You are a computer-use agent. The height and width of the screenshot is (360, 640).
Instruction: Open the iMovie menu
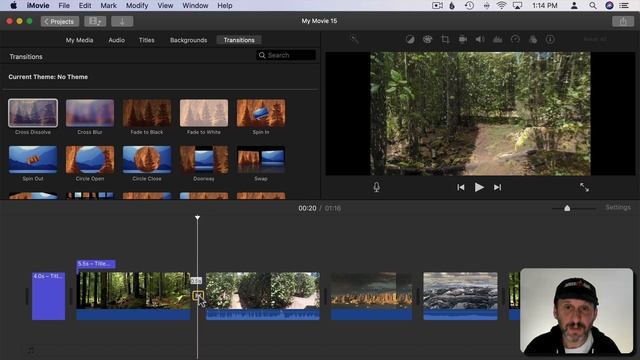click(x=38, y=6)
